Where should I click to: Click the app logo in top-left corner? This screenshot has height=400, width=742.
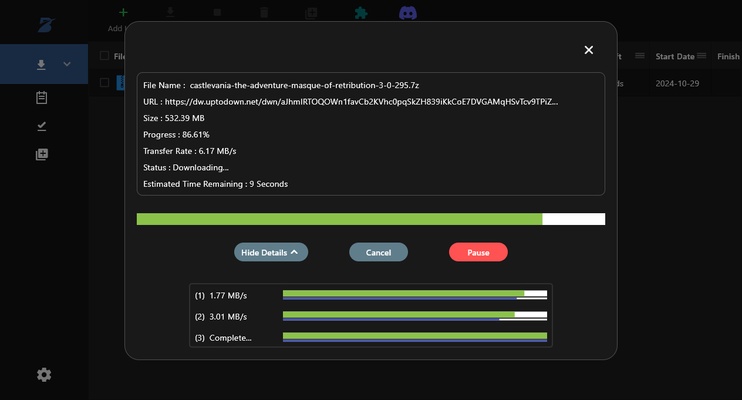[x=44, y=22]
